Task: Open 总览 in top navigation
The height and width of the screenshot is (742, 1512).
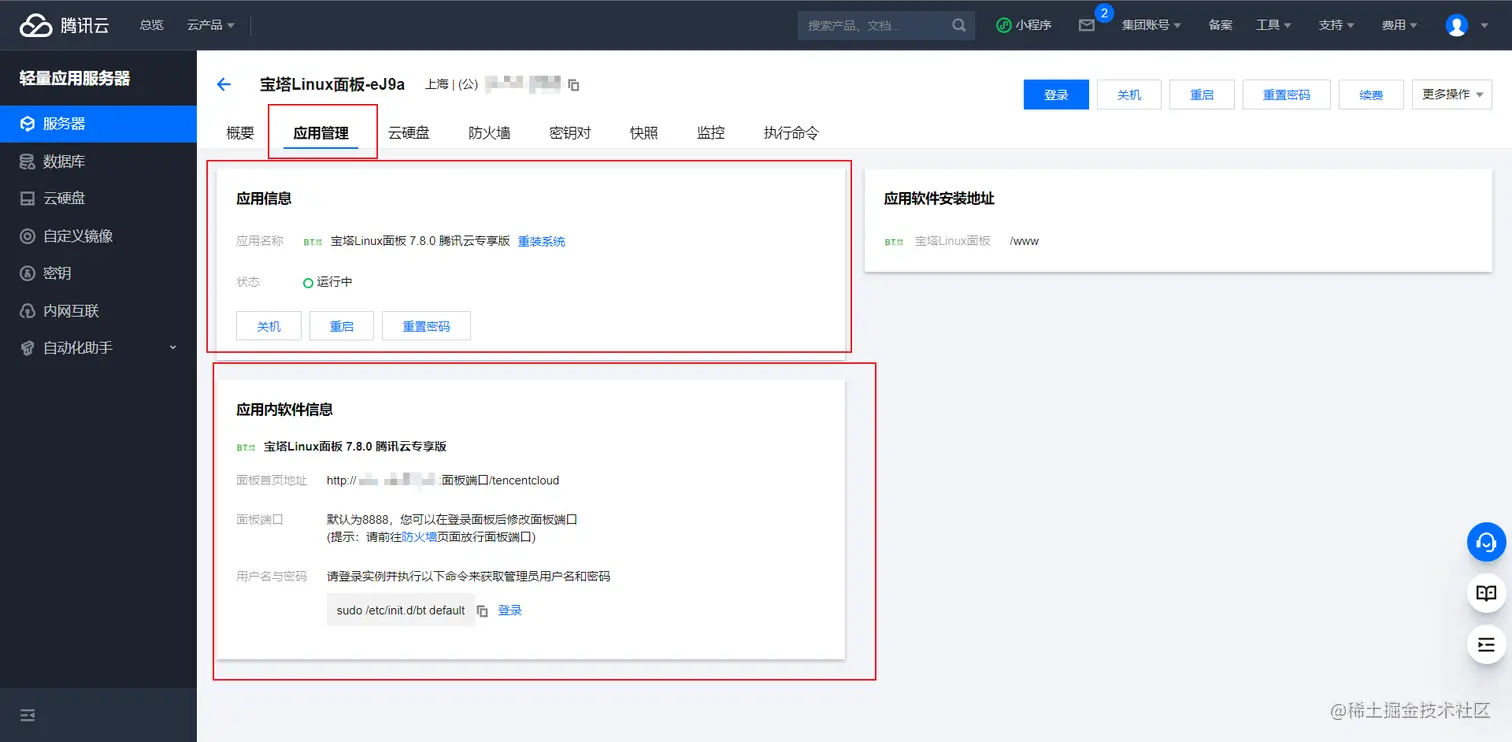Action: [152, 25]
